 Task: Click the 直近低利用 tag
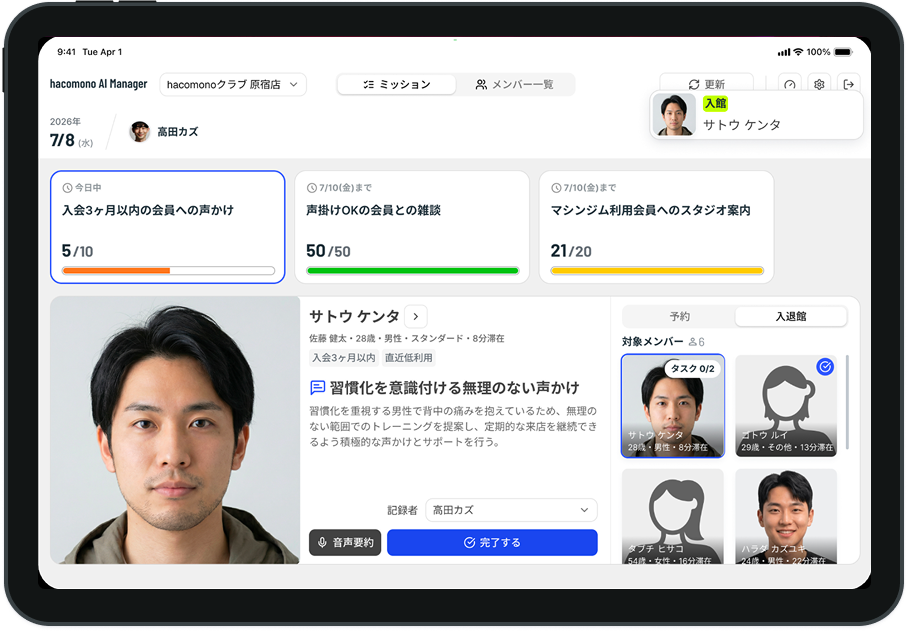pos(409,358)
